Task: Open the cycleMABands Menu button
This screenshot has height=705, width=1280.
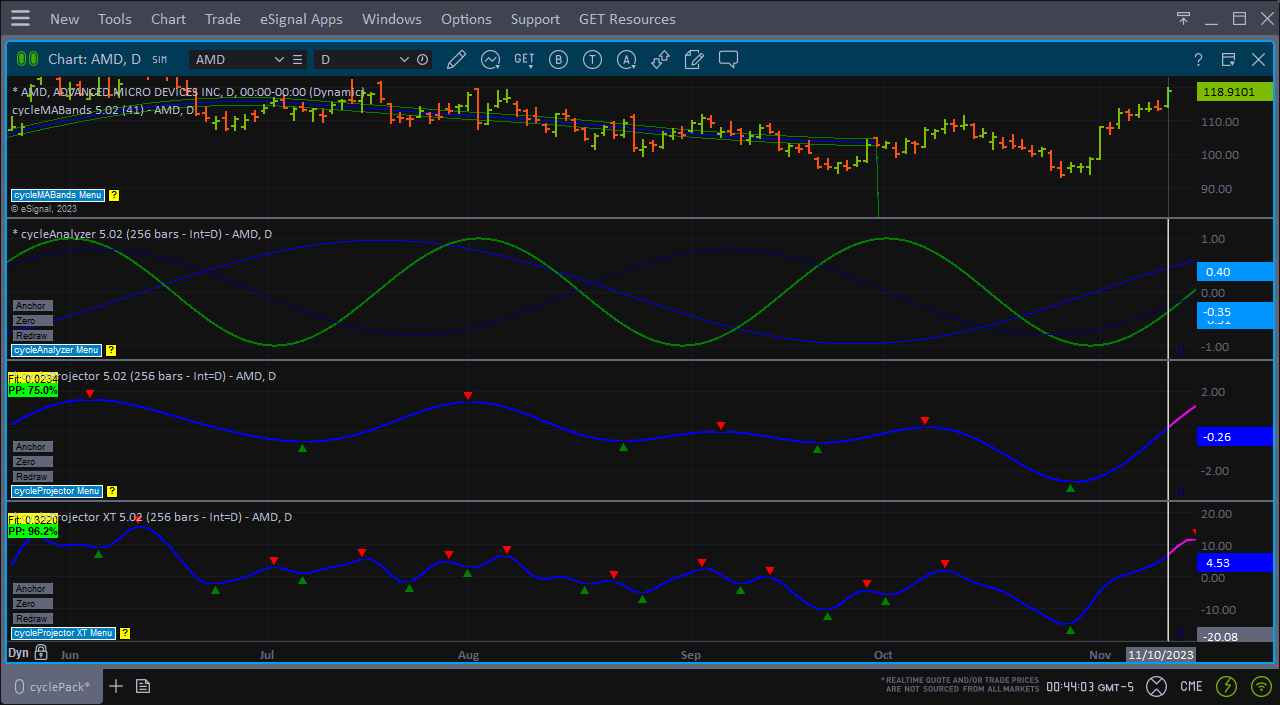Action: (x=58, y=195)
